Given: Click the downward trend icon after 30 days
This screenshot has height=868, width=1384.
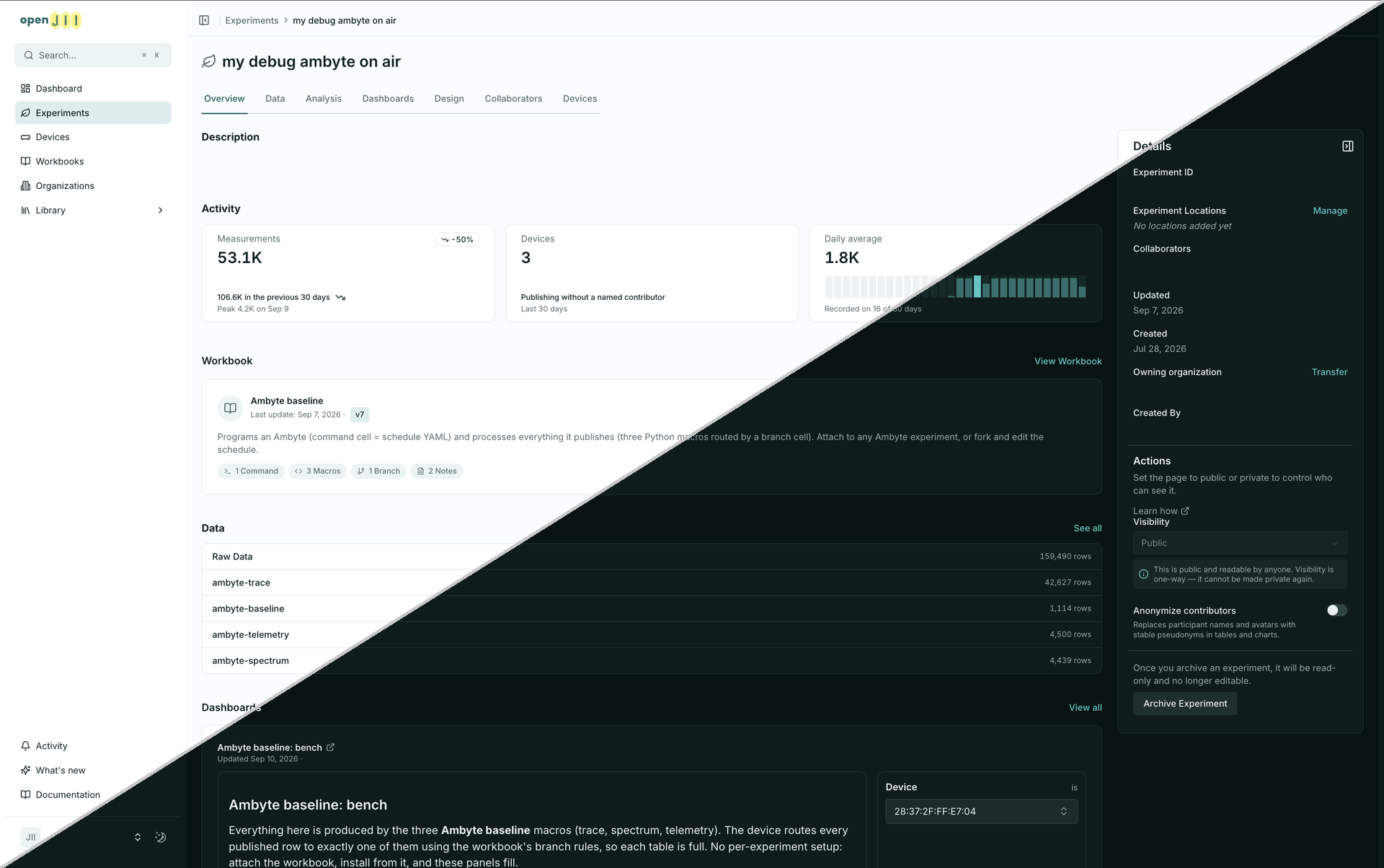Looking at the screenshot, I should 340,298.
